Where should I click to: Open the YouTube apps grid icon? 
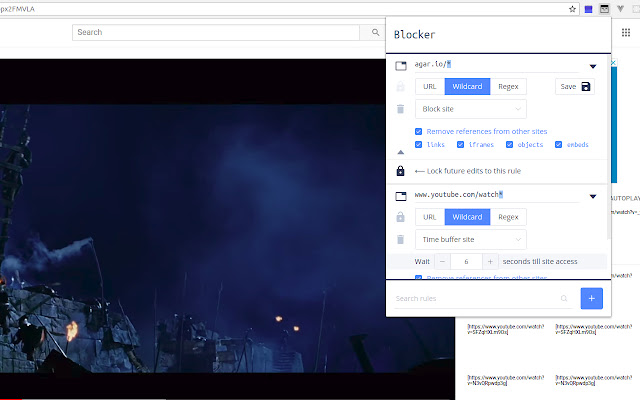pos(626,32)
